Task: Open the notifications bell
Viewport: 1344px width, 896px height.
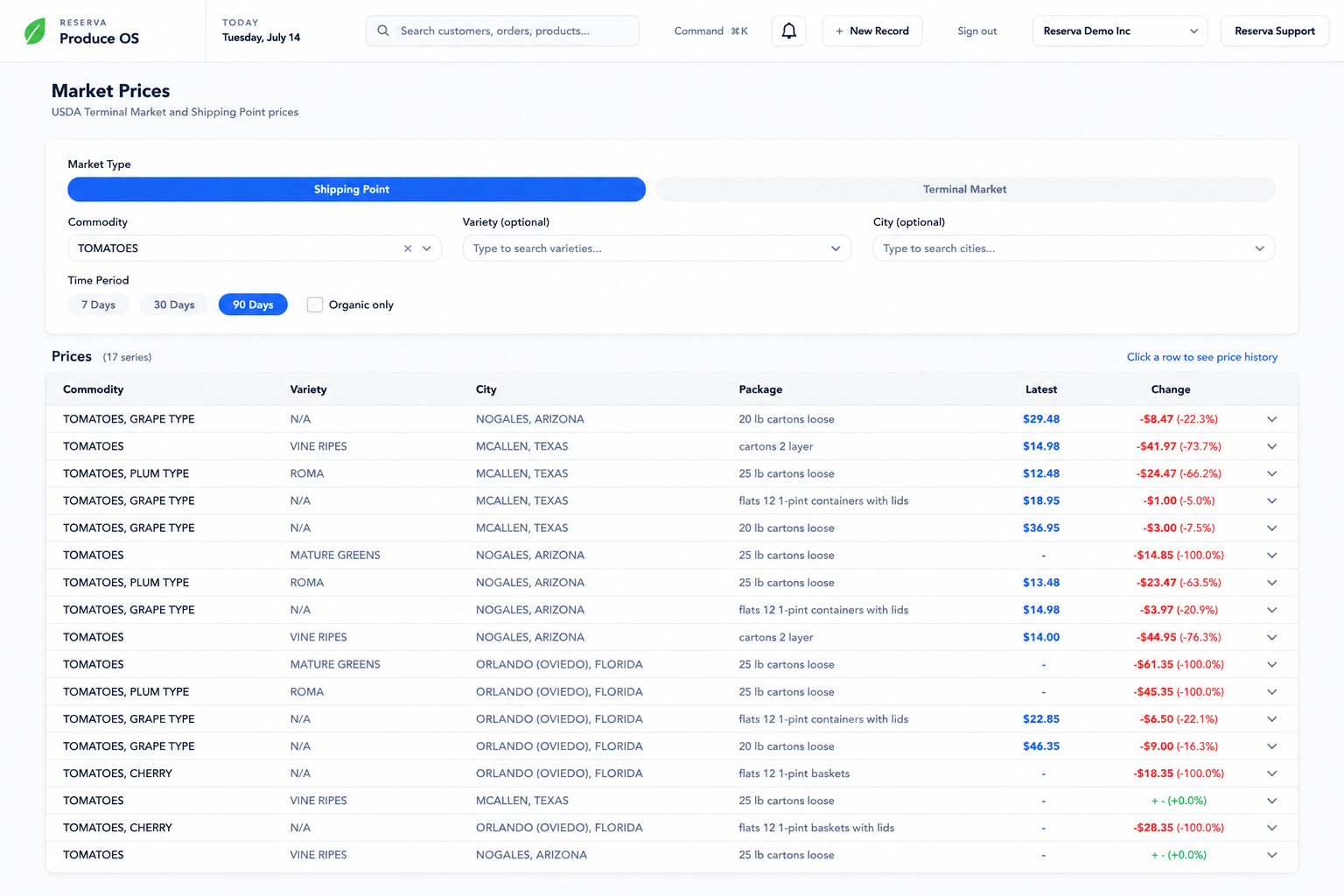Action: click(788, 31)
